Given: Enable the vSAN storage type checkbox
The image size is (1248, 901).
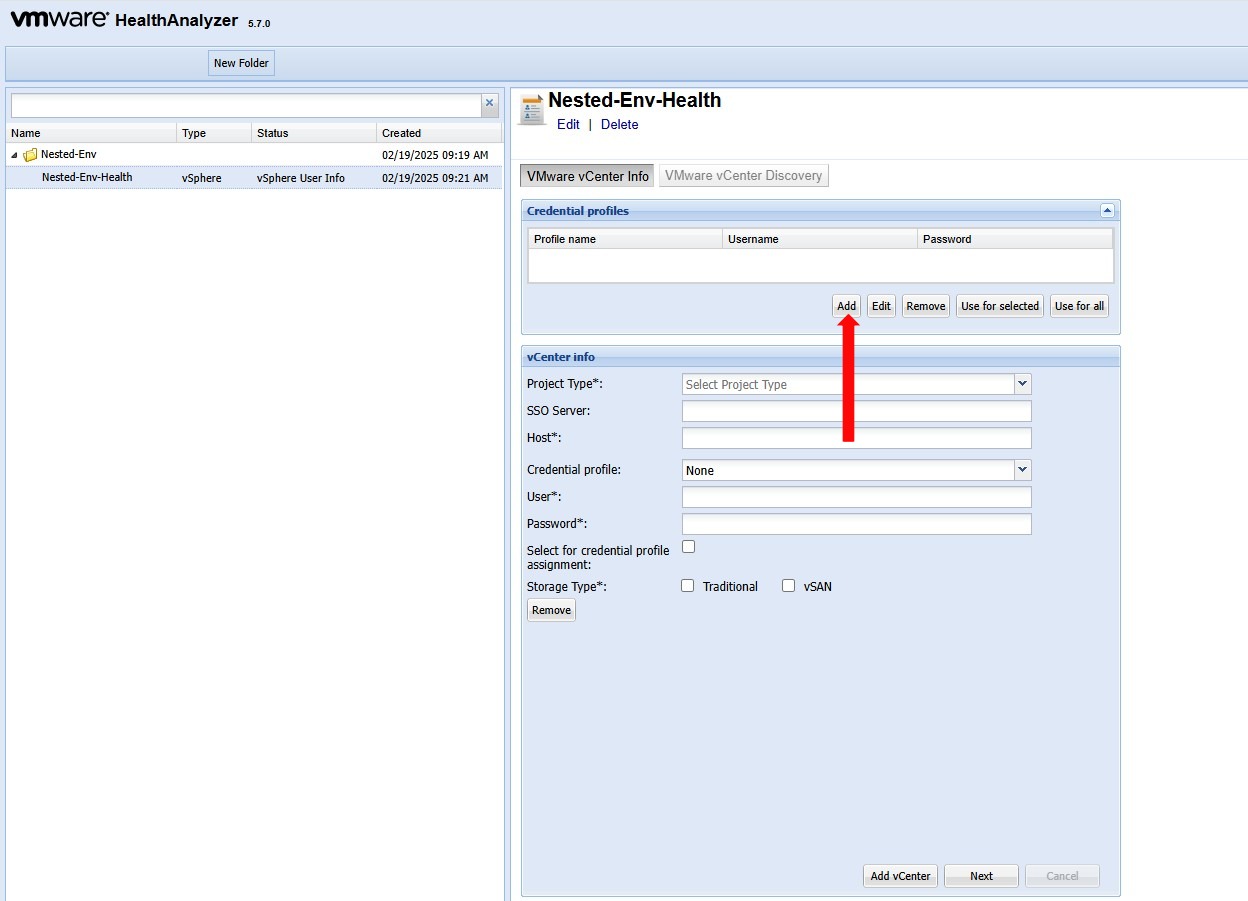Looking at the screenshot, I should [789, 586].
